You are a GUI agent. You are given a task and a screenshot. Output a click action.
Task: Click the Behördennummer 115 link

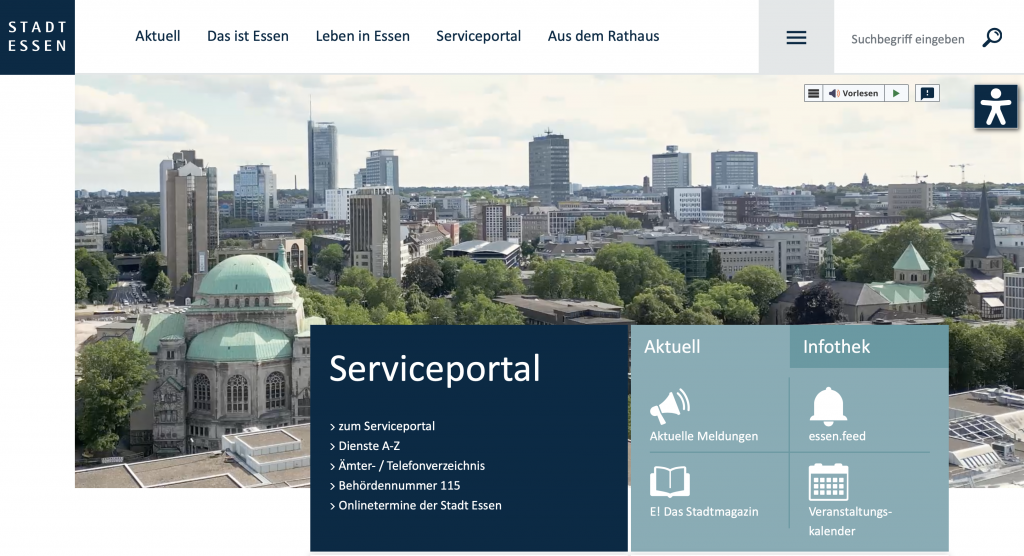point(399,486)
